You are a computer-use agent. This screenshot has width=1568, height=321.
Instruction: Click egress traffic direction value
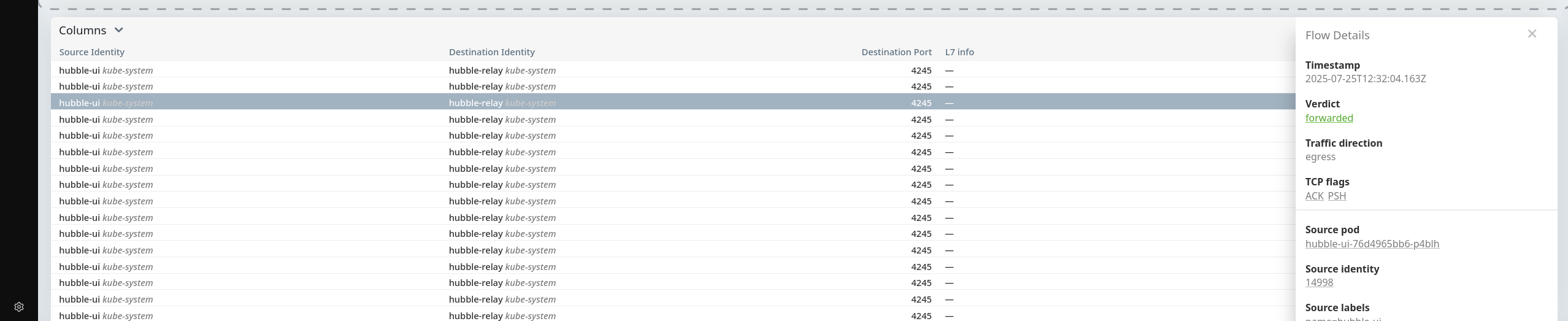click(x=1320, y=157)
